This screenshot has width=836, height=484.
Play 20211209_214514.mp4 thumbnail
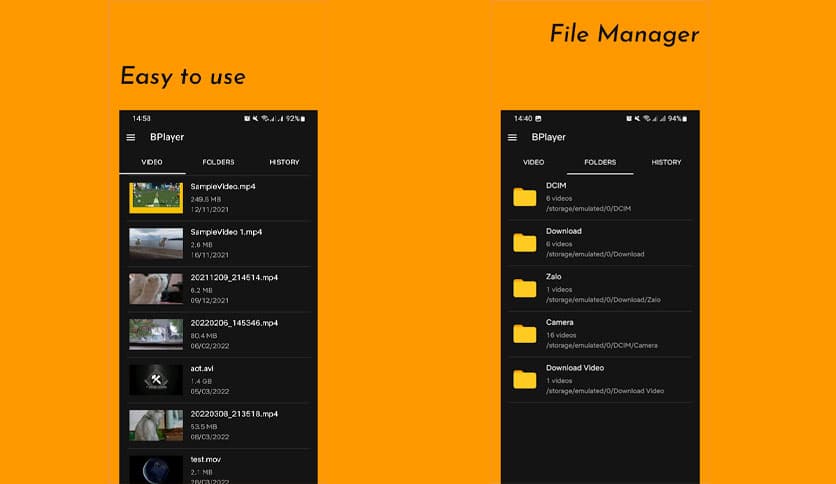[156, 289]
